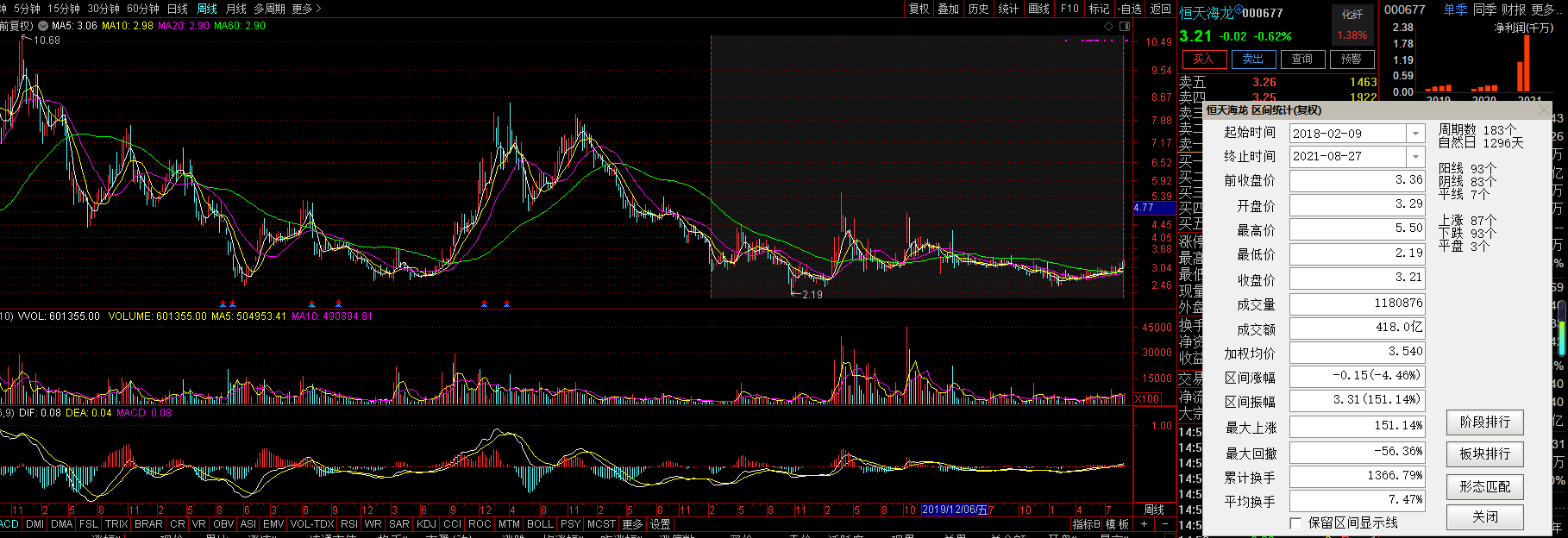Click the plus zoom-in icon below chart
Image resolution: width=1568 pixels, height=538 pixels.
point(1144,524)
